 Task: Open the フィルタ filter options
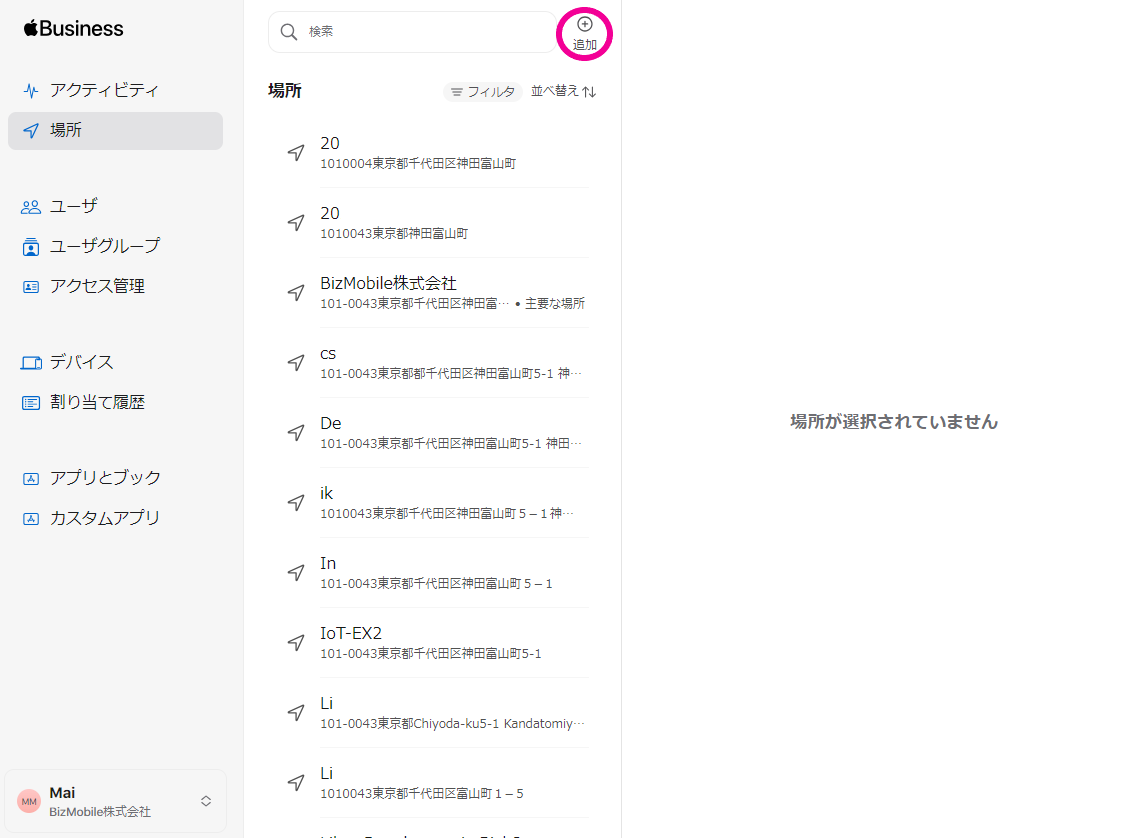pos(483,92)
